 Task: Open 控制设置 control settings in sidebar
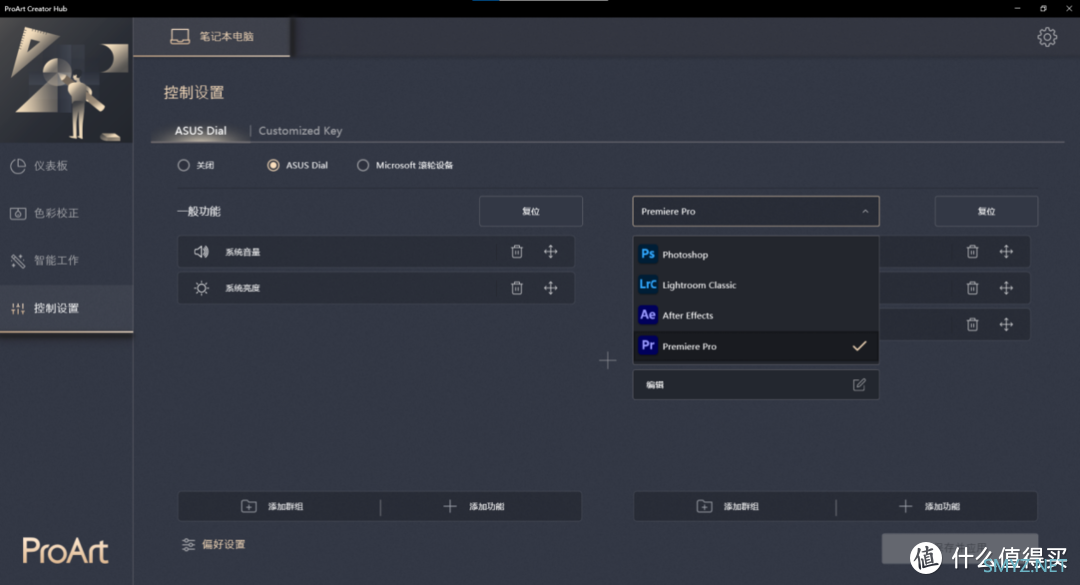pyautogui.click(x=66, y=308)
